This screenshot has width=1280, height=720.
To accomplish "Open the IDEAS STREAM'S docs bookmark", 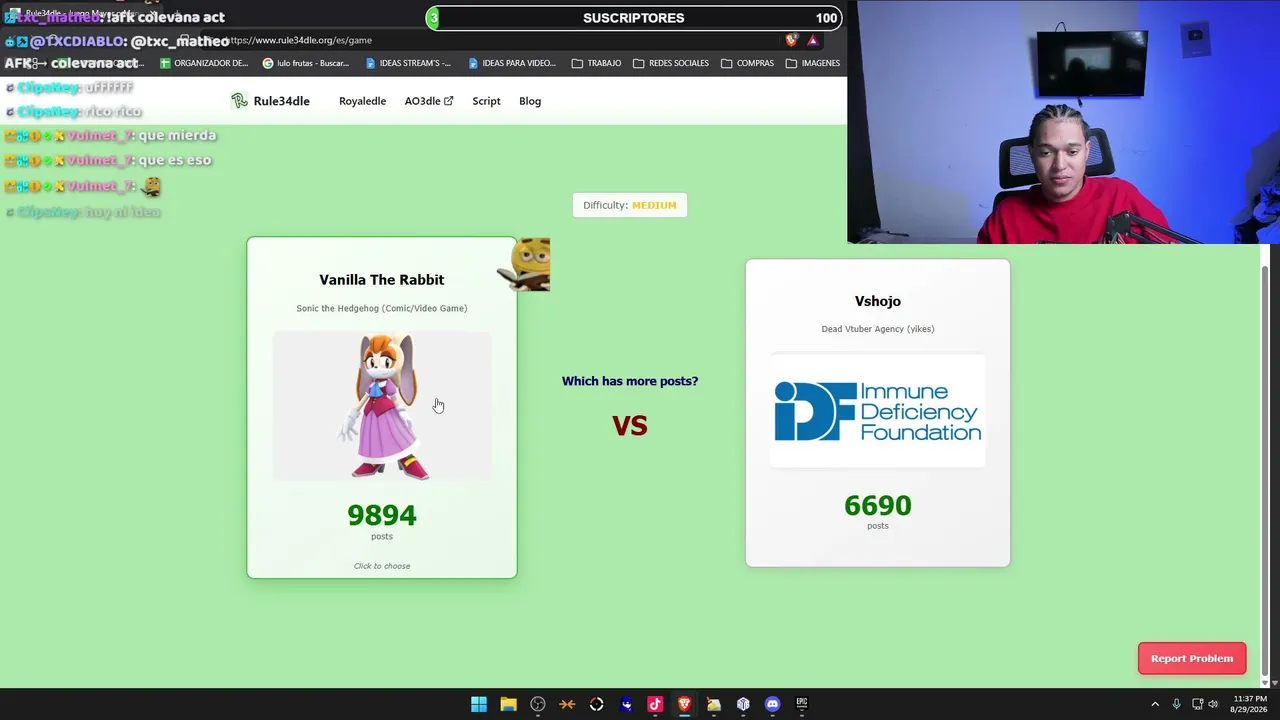I will click(408, 63).
